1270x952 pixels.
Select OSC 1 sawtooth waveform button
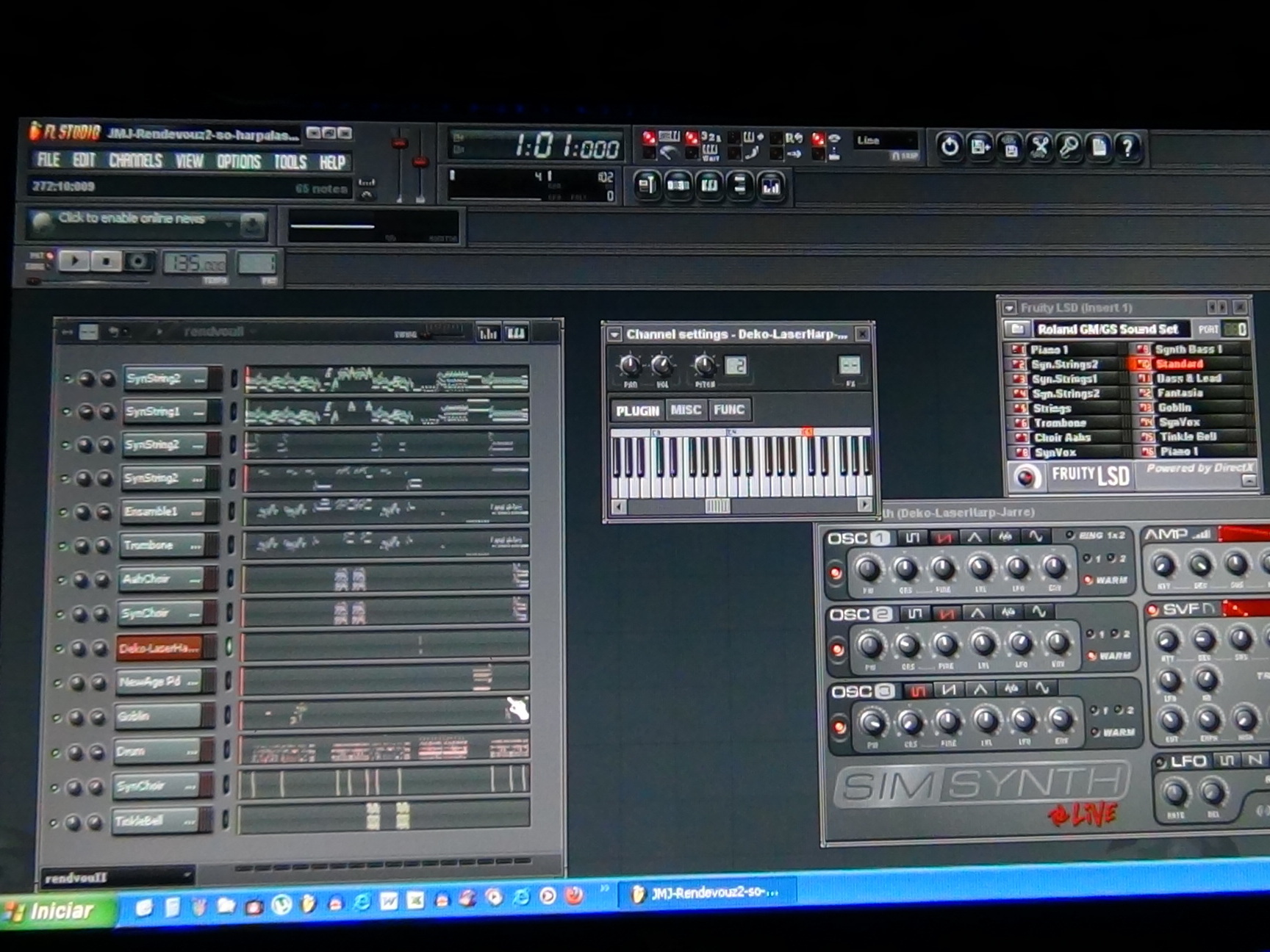pyautogui.click(x=944, y=538)
